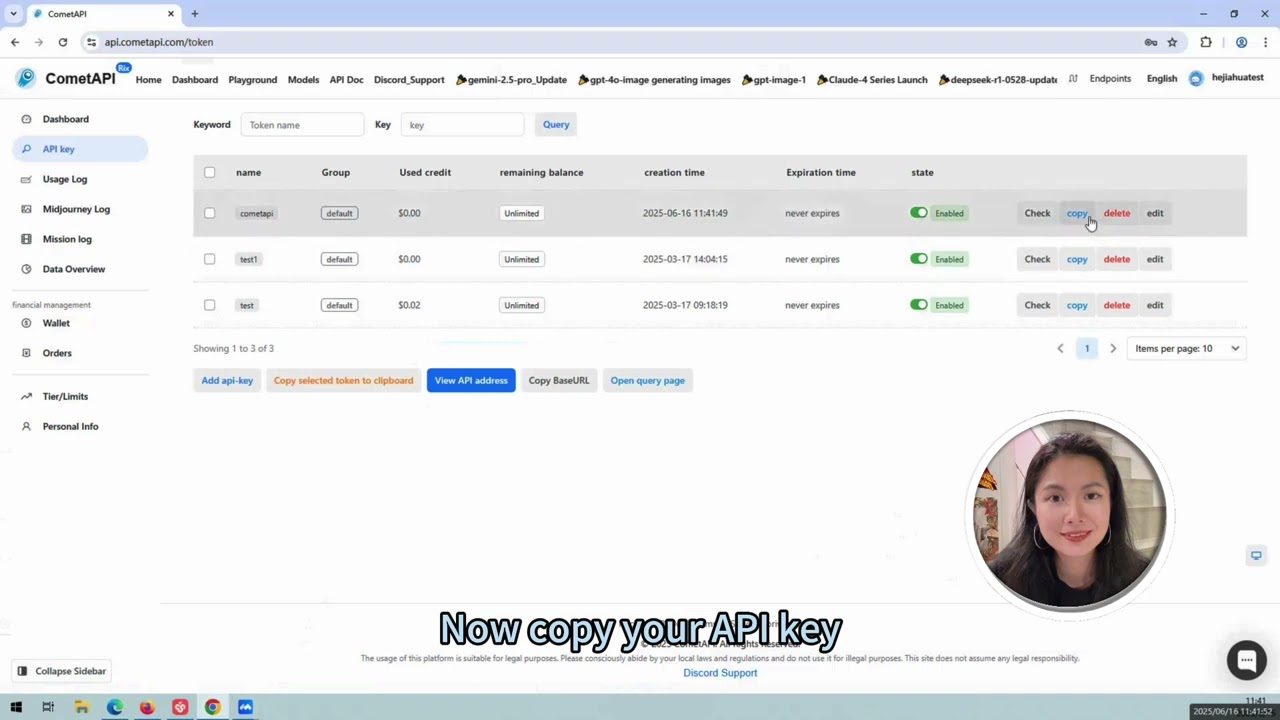This screenshot has width=1280, height=720.
Task: Expand the Endpoints menu in the navbar
Action: (1110, 79)
